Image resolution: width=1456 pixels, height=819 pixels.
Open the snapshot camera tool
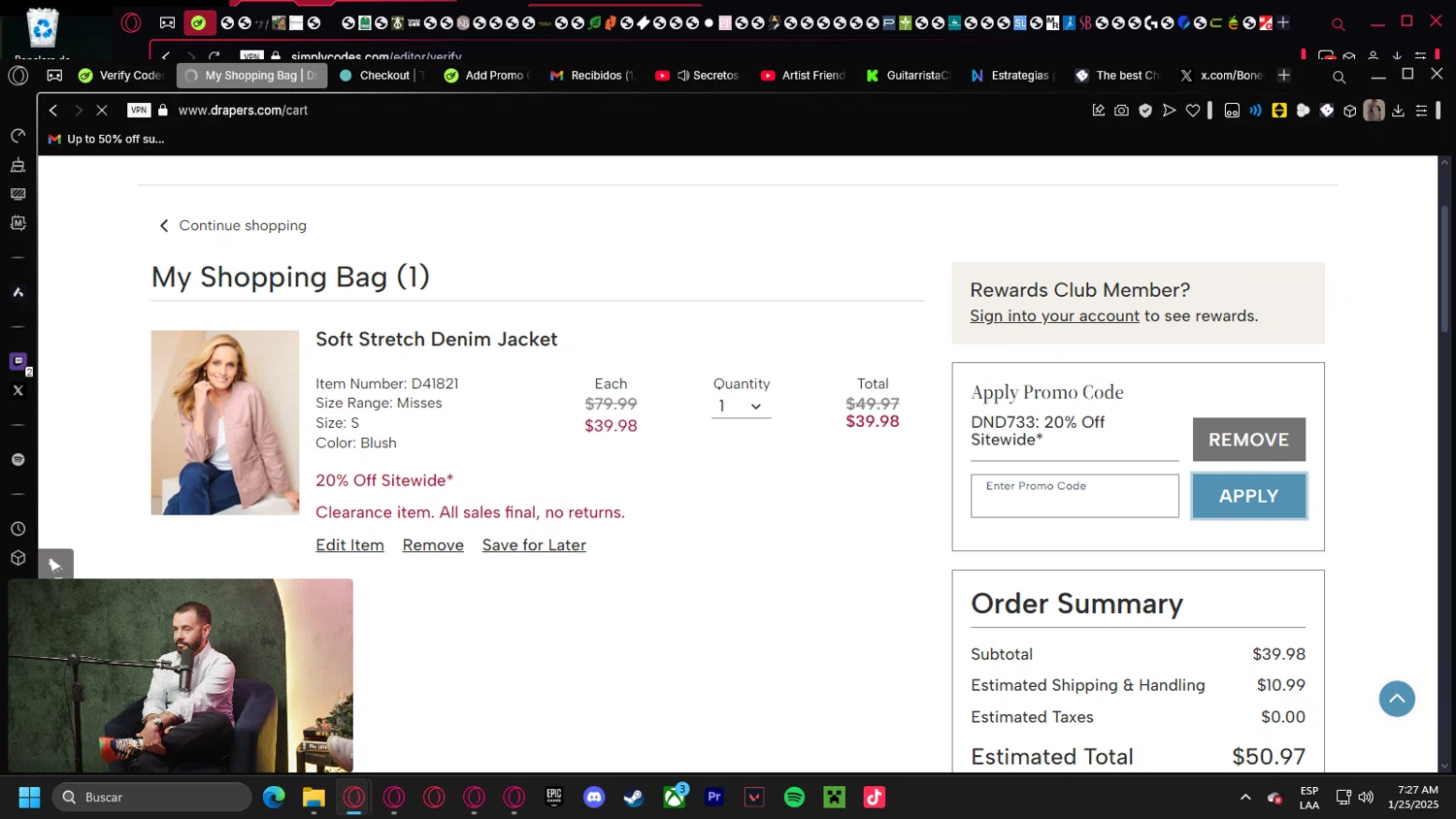(x=1121, y=111)
